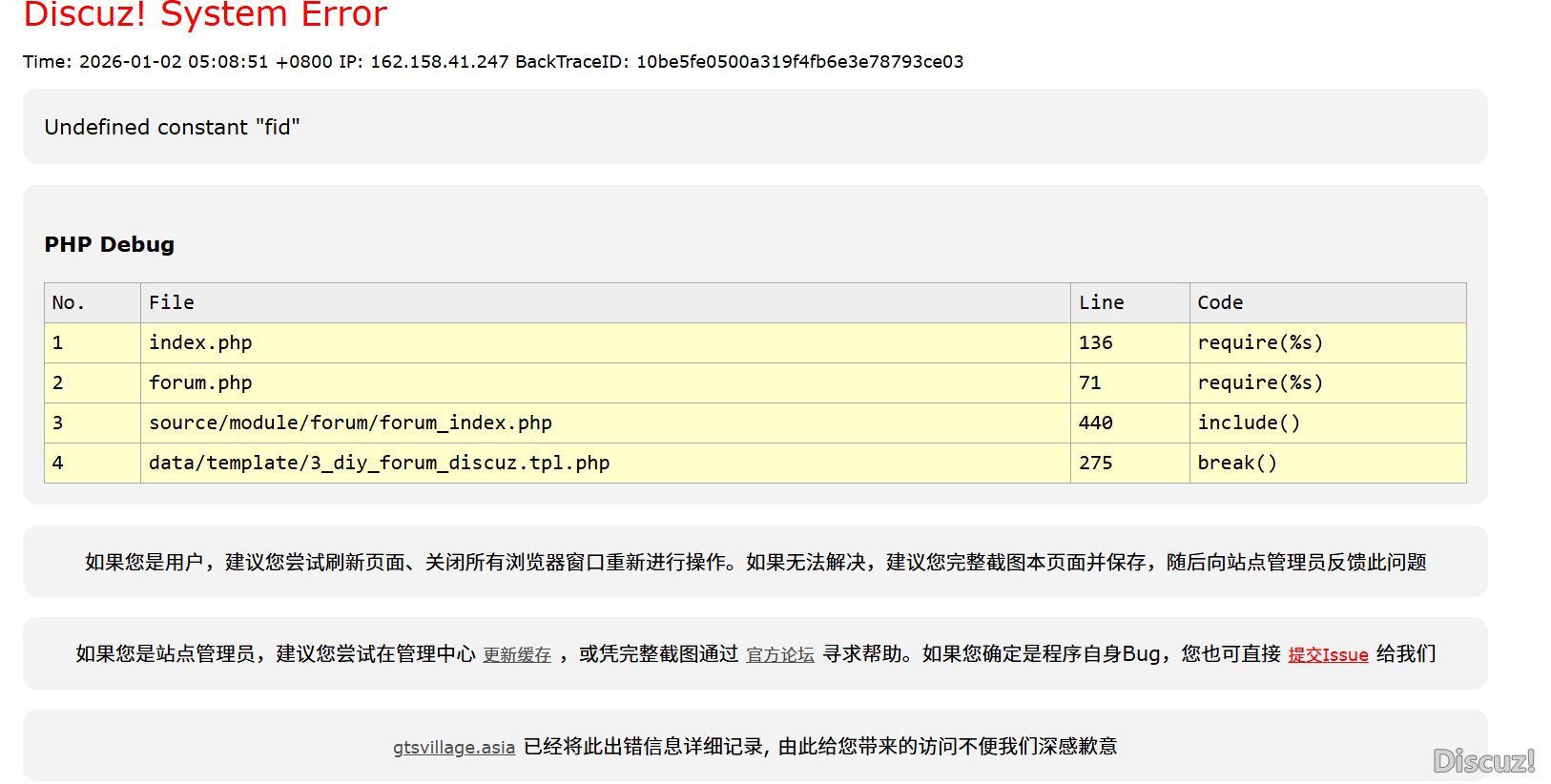
Task: Click the red 提交Issue link
Action: (x=1328, y=654)
